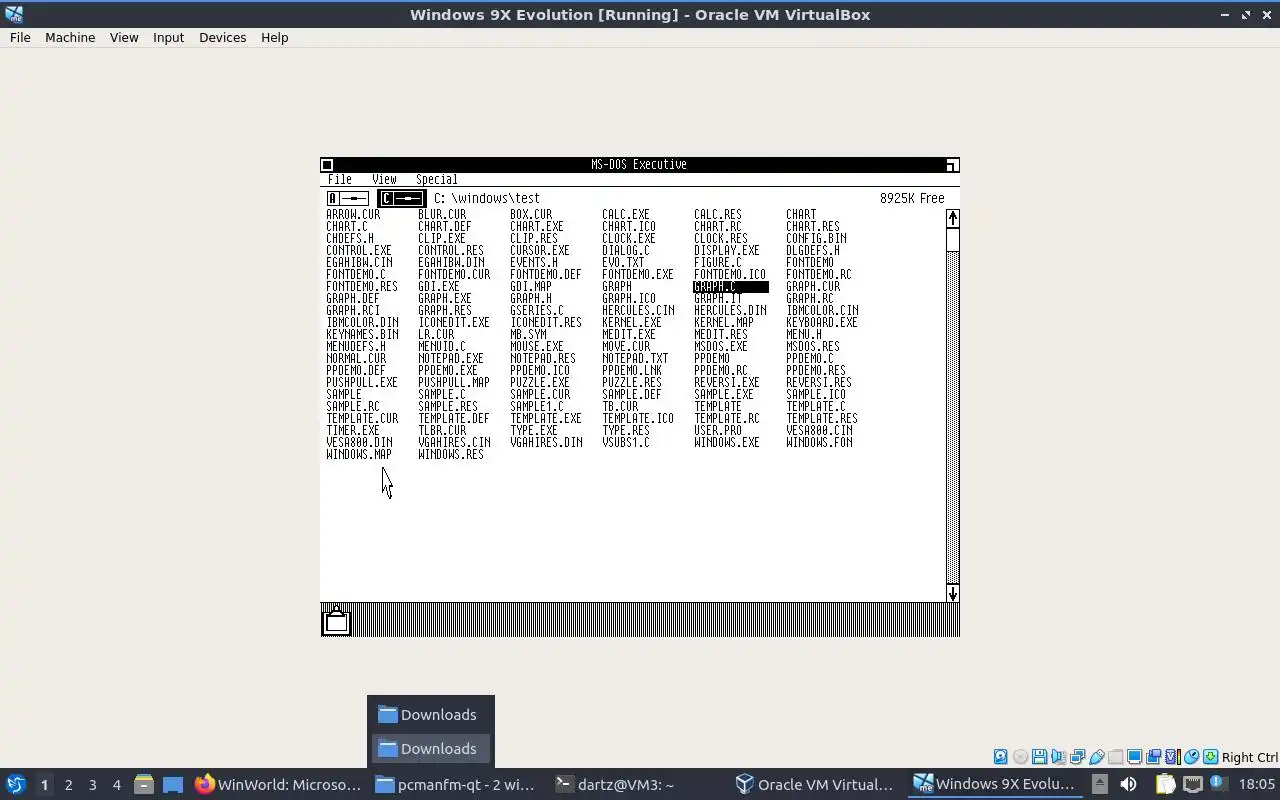This screenshot has width=1280, height=800.
Task: Open VirtualBox File menu
Action: click(x=20, y=37)
